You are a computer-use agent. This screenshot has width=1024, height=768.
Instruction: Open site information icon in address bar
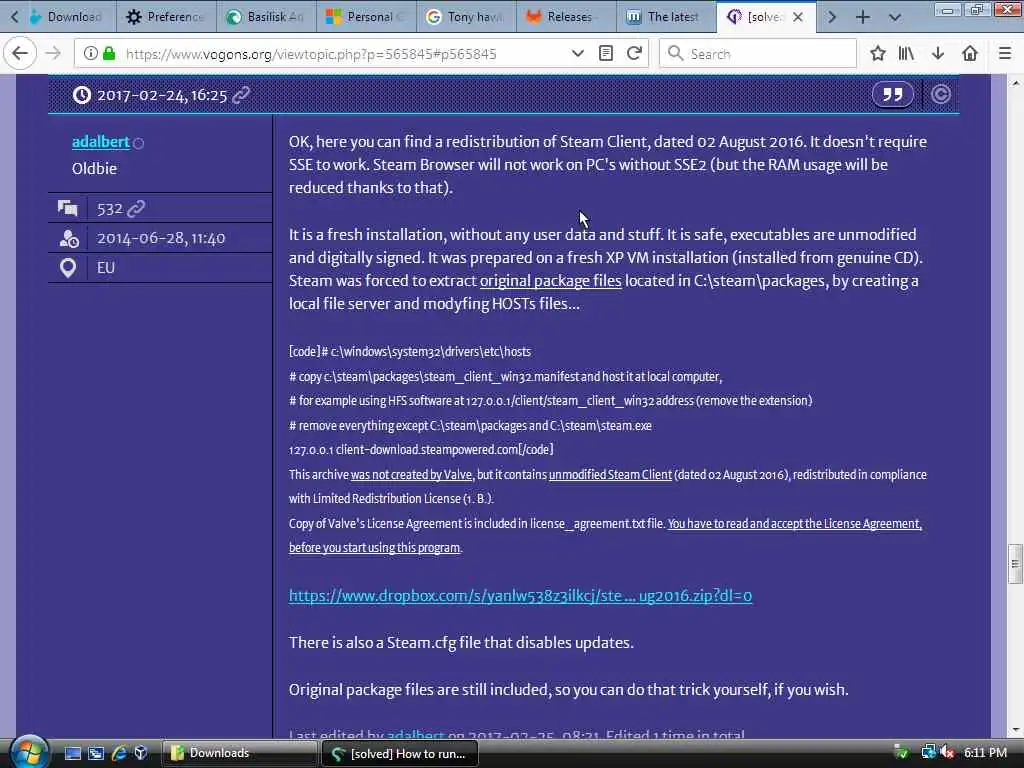91,54
